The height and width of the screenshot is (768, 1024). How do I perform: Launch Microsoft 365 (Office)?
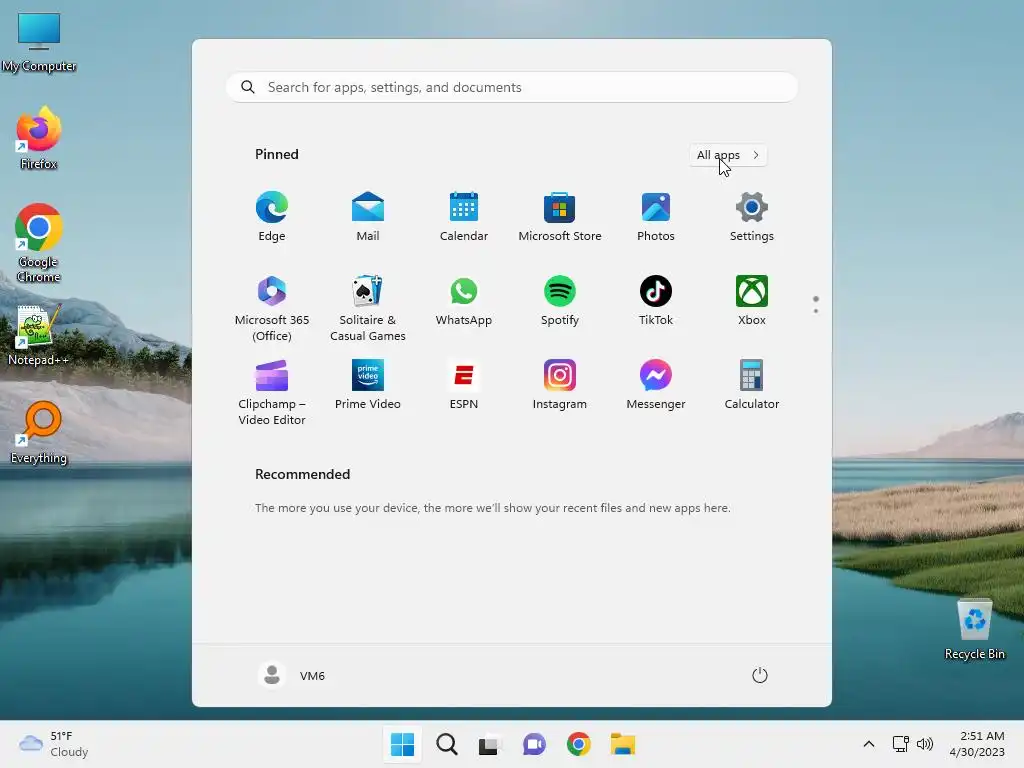[x=272, y=308]
